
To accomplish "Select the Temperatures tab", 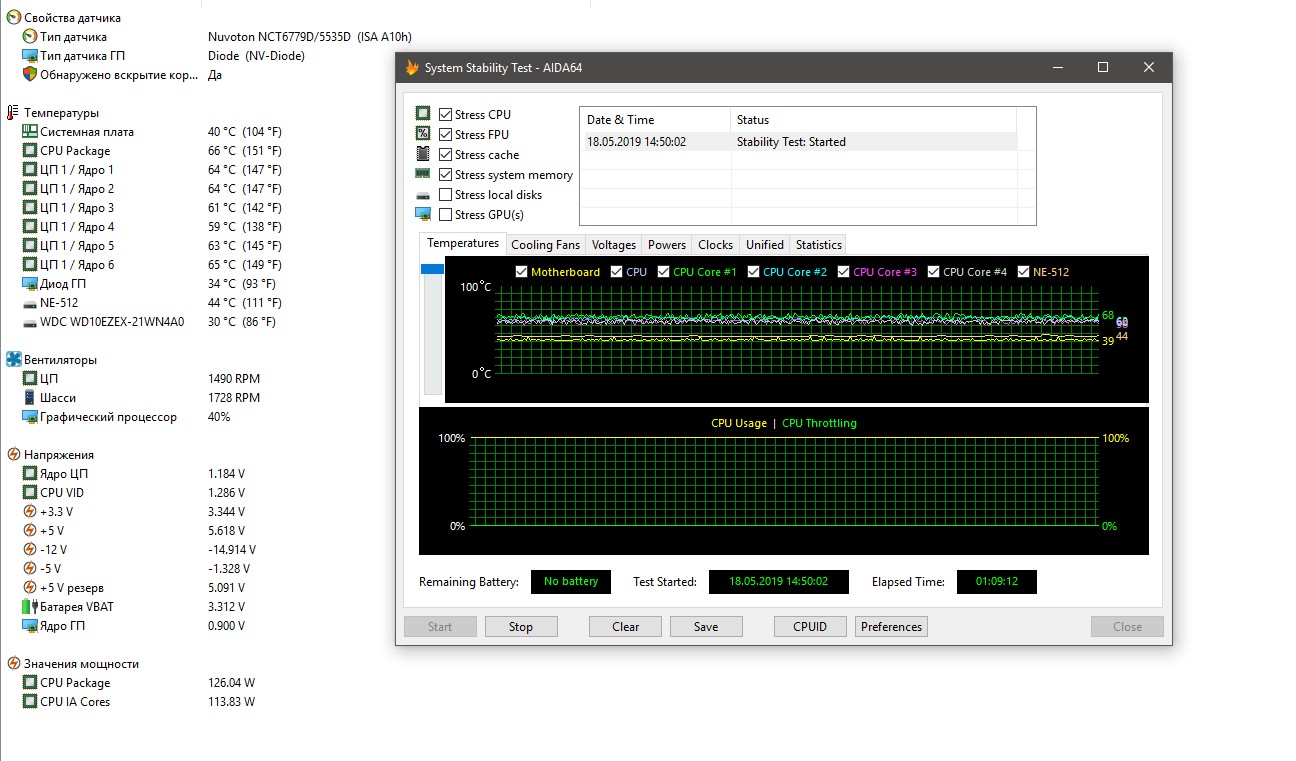I will 463,243.
